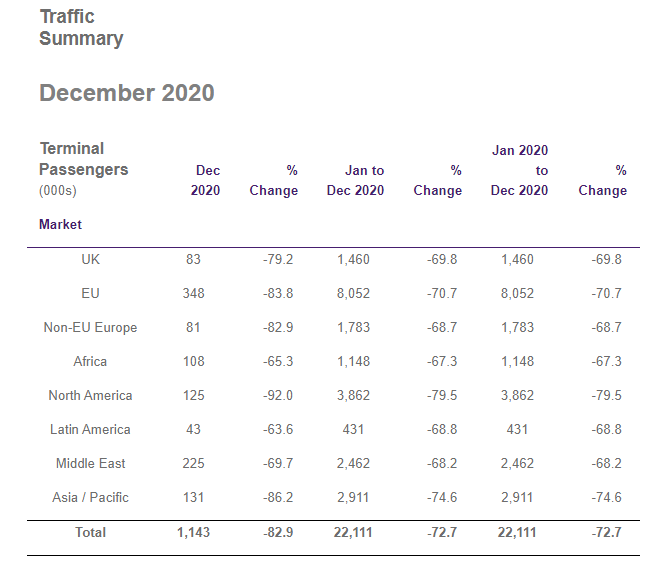Select the North America row label
Viewport: 663px width, 561px height.
[x=90, y=395]
